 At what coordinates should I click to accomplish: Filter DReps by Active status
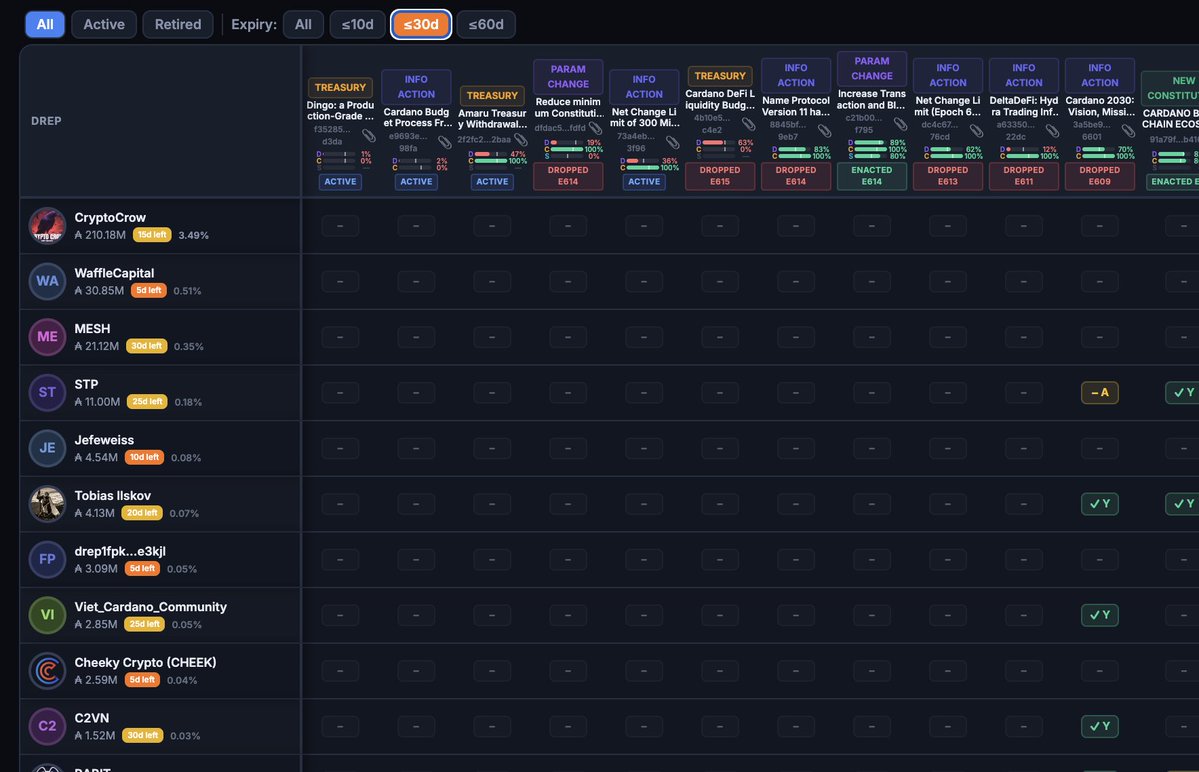point(104,24)
